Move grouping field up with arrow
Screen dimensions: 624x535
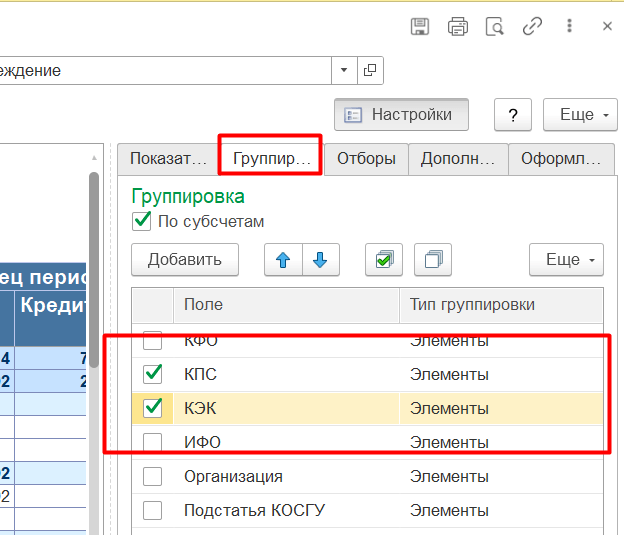click(283, 260)
